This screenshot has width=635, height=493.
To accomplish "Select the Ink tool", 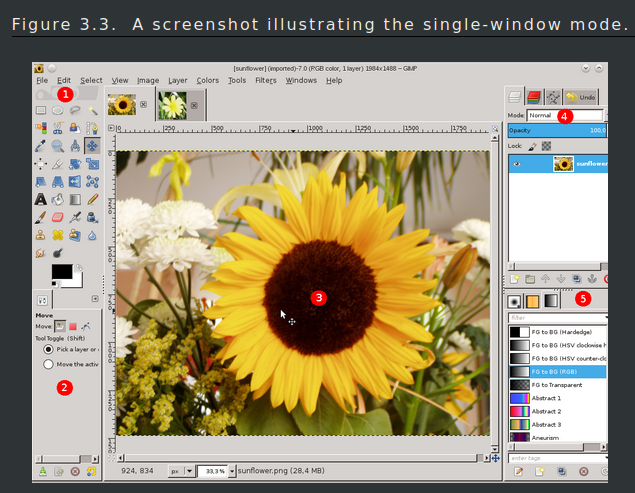I will (92, 218).
